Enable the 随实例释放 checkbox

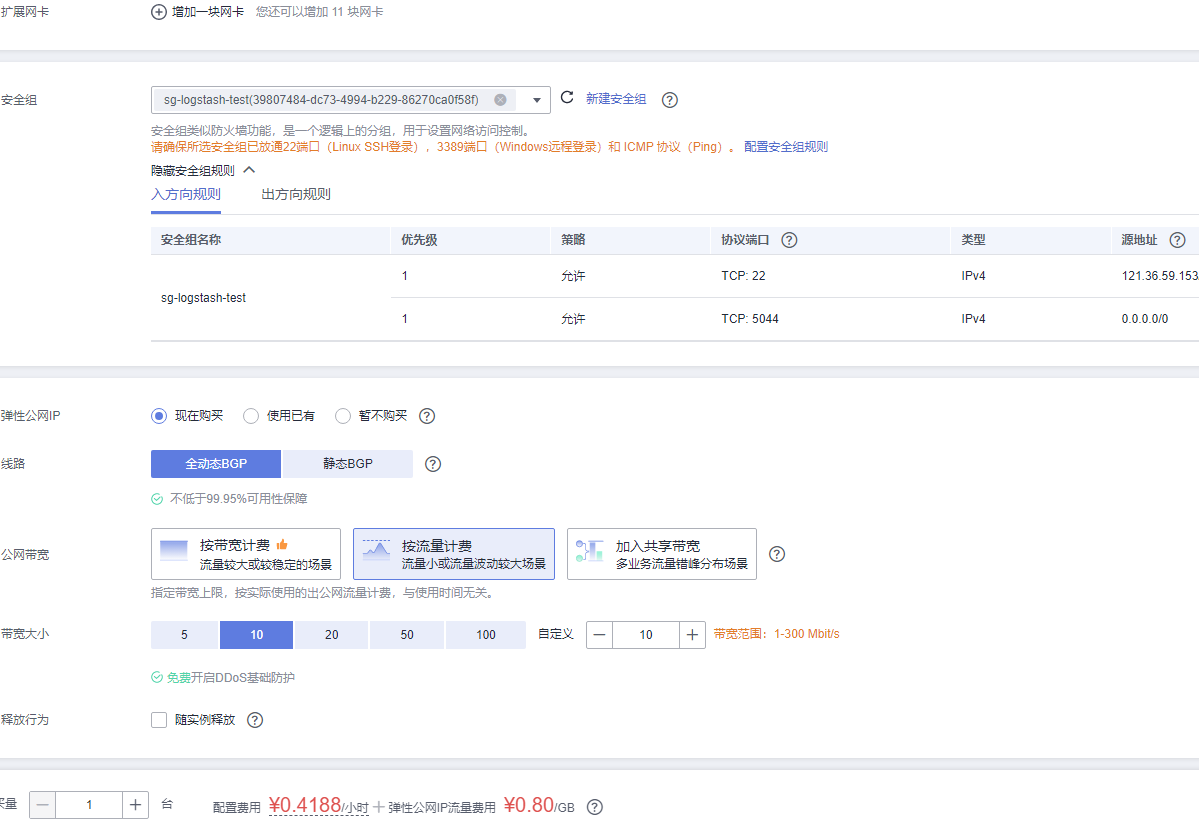click(159, 720)
